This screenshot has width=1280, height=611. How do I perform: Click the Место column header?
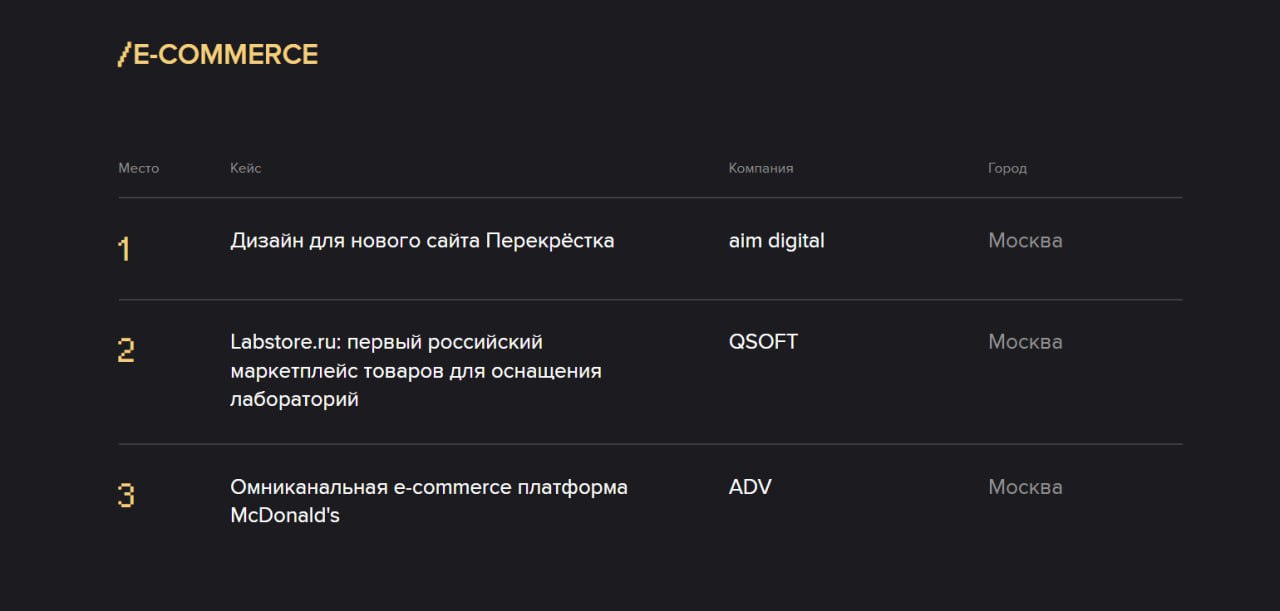(x=138, y=168)
